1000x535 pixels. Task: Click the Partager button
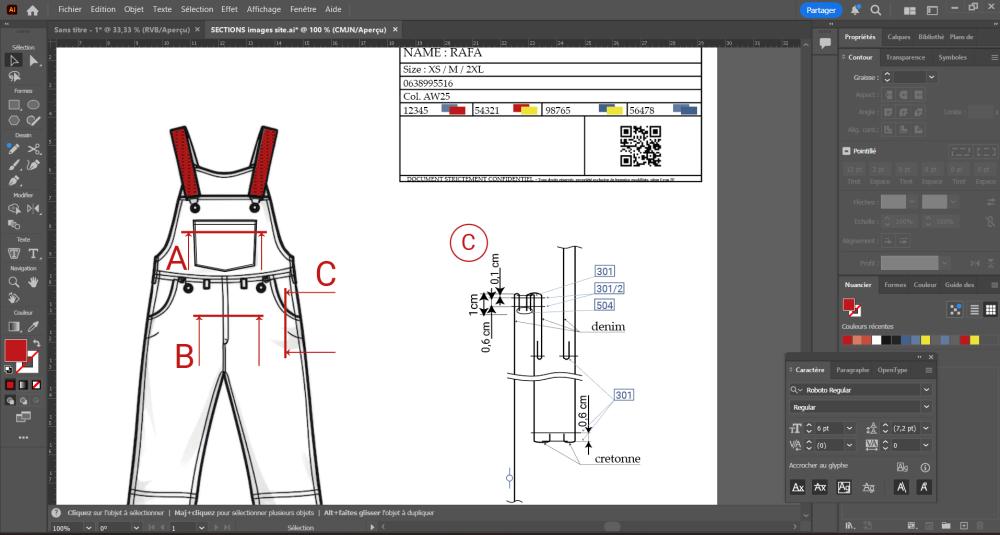point(822,10)
